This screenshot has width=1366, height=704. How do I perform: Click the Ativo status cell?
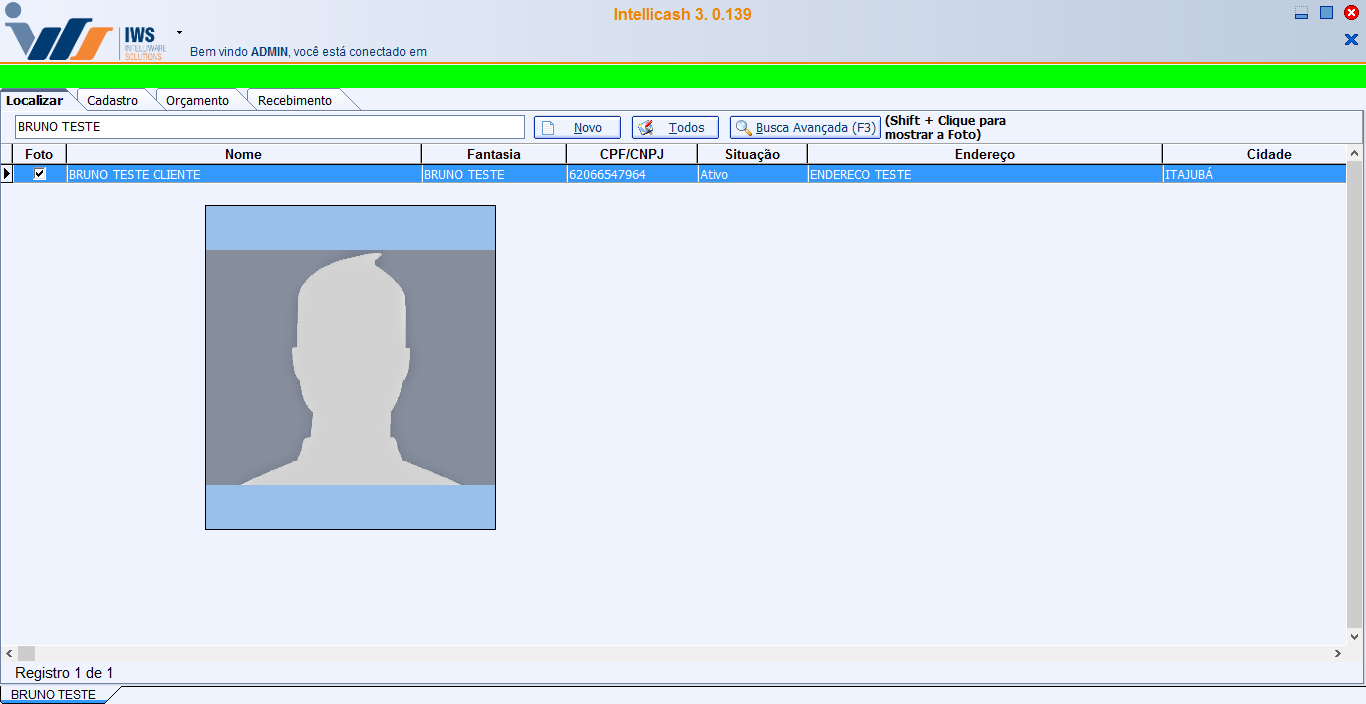(x=752, y=174)
